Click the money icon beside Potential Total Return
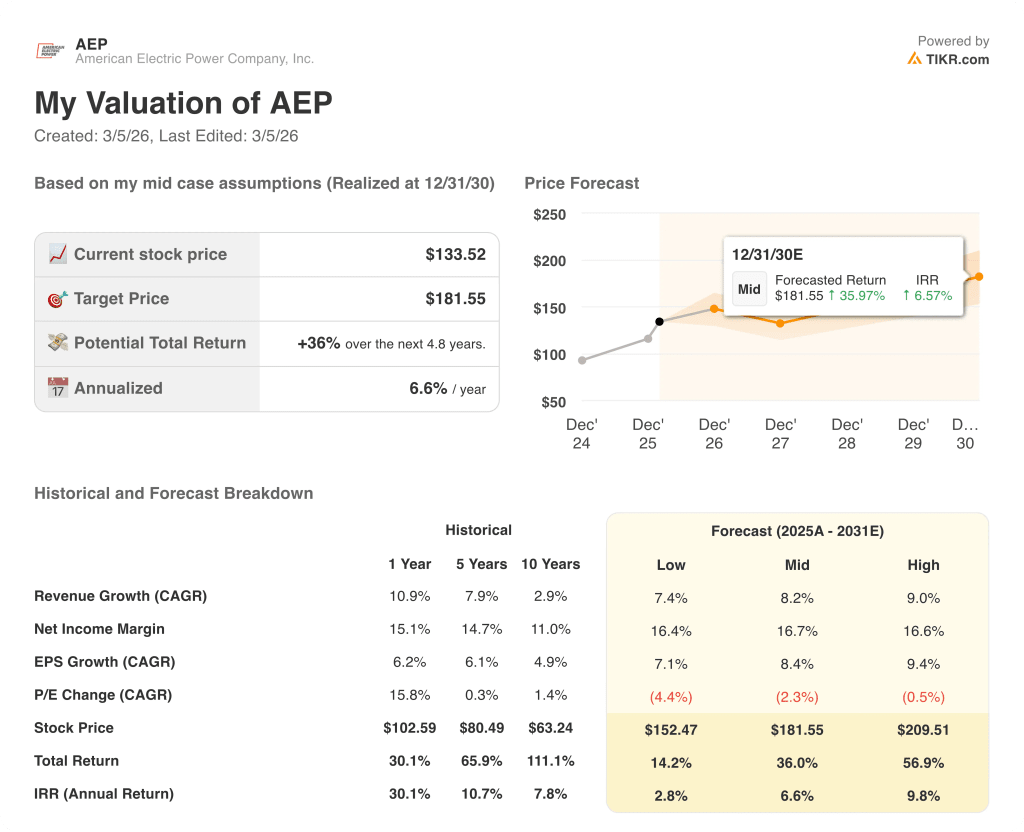Image resolution: width=1024 pixels, height=832 pixels. coord(57,342)
